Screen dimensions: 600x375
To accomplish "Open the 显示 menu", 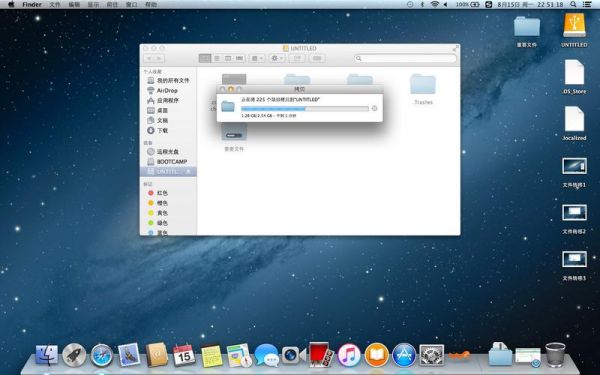I will (93, 5).
